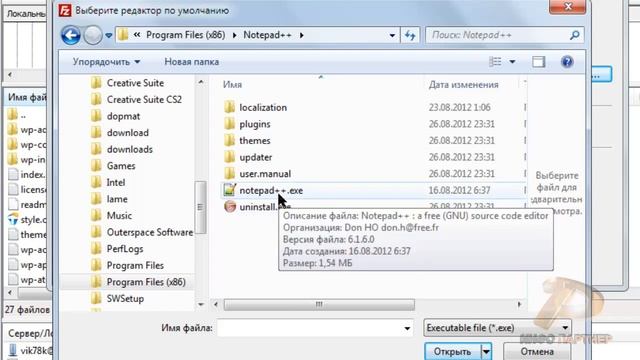Click Имя файла column header in FileZilla

coord(27,98)
